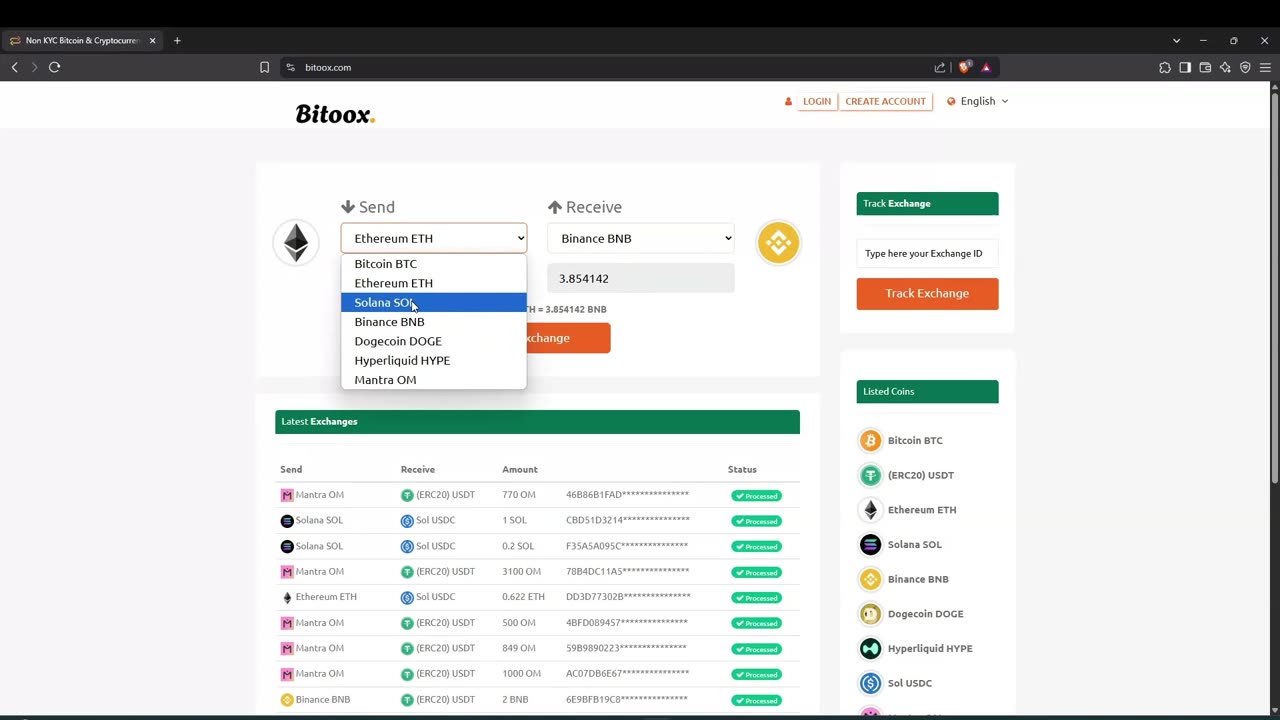Click the user icon beside LOGIN
Image resolution: width=1280 pixels, height=720 pixels.
pyautogui.click(x=788, y=101)
